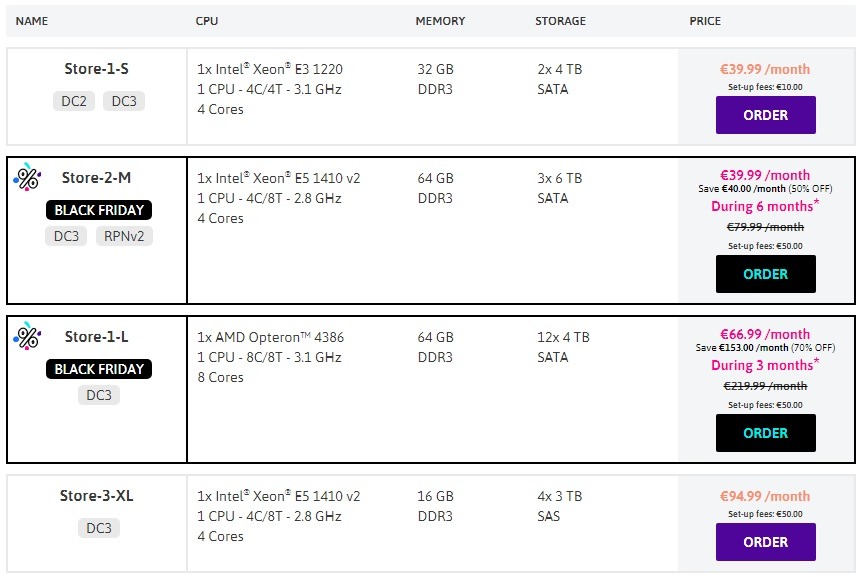Click the DC3 tag under Store-1-L
Screen dimensions: 860x577
(x=99, y=395)
